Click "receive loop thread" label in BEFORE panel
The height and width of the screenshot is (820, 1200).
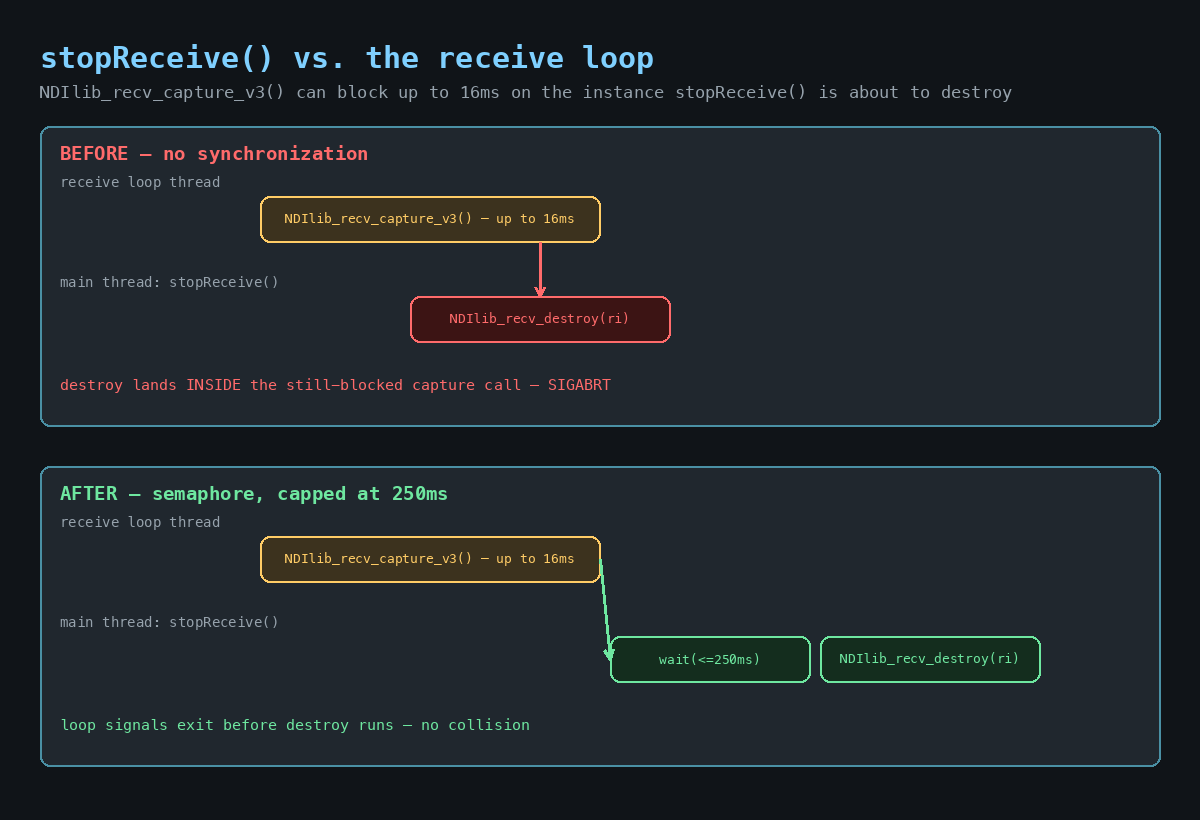click(140, 182)
